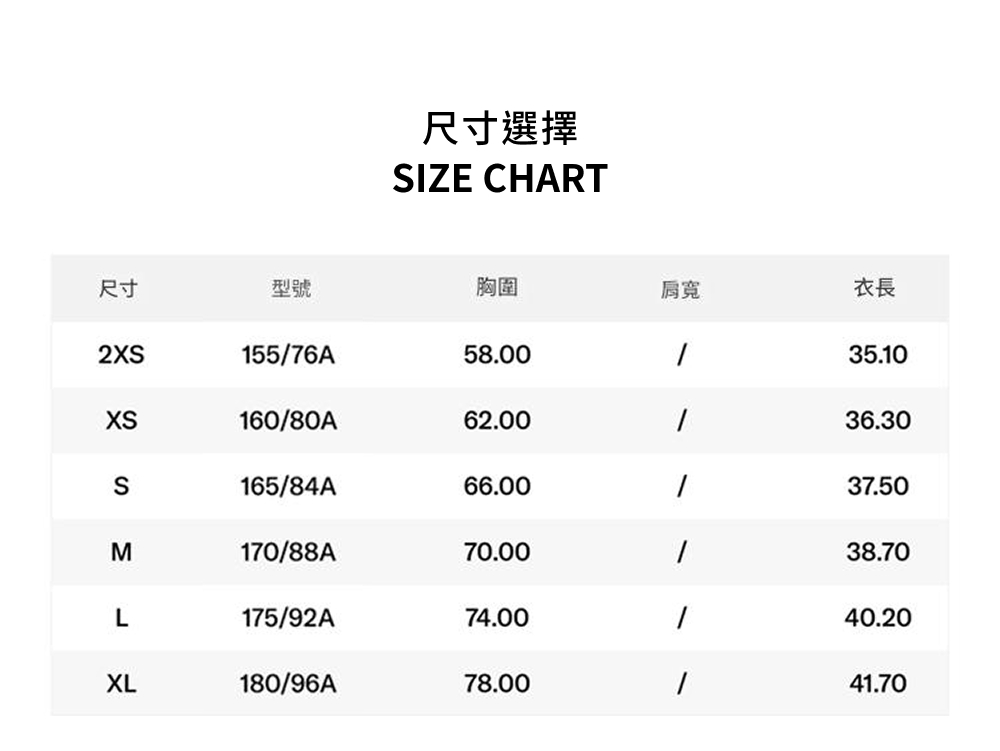Viewport: 1000px width, 751px height.
Task: Click the S size label
Action: (121, 486)
